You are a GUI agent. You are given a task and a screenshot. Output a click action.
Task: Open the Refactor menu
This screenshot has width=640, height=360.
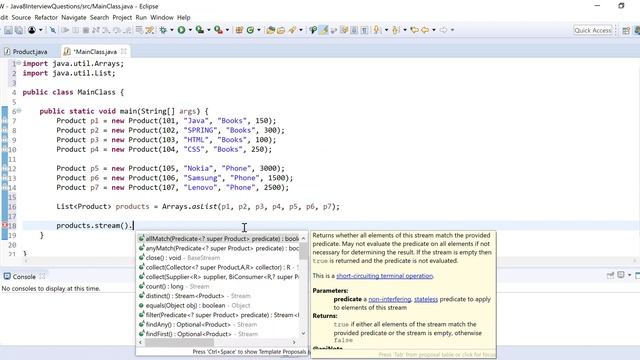(46, 18)
